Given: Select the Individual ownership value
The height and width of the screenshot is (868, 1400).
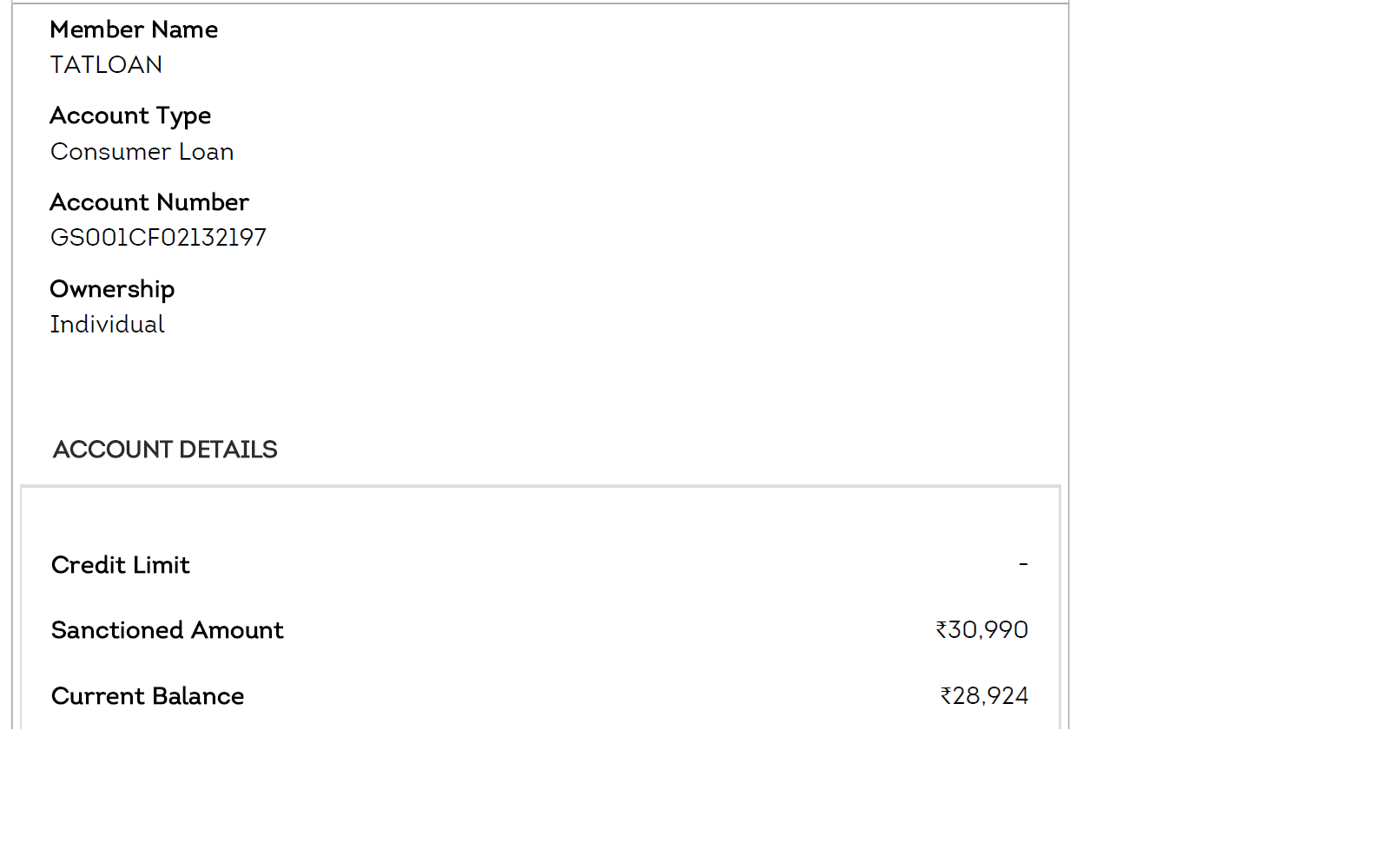Looking at the screenshot, I should pyautogui.click(x=107, y=325).
